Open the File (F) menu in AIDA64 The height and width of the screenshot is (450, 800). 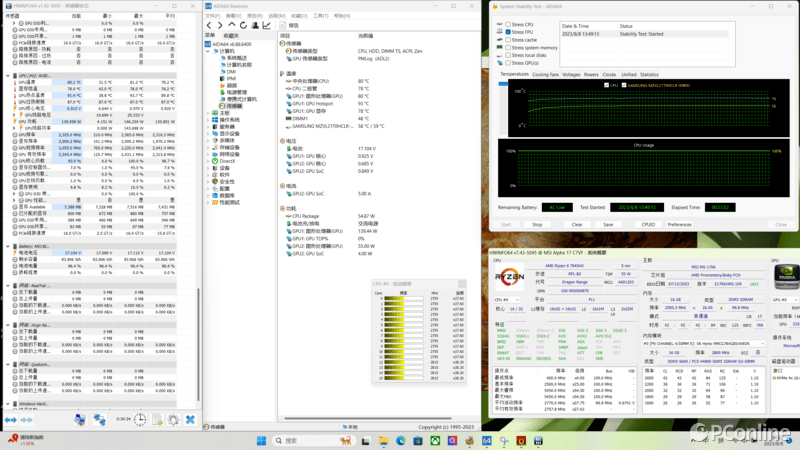pos(212,16)
